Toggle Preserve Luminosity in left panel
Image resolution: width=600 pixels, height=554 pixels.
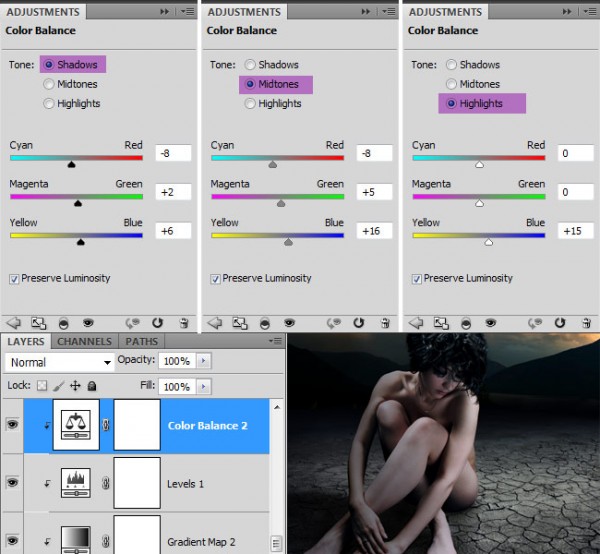coord(14,279)
